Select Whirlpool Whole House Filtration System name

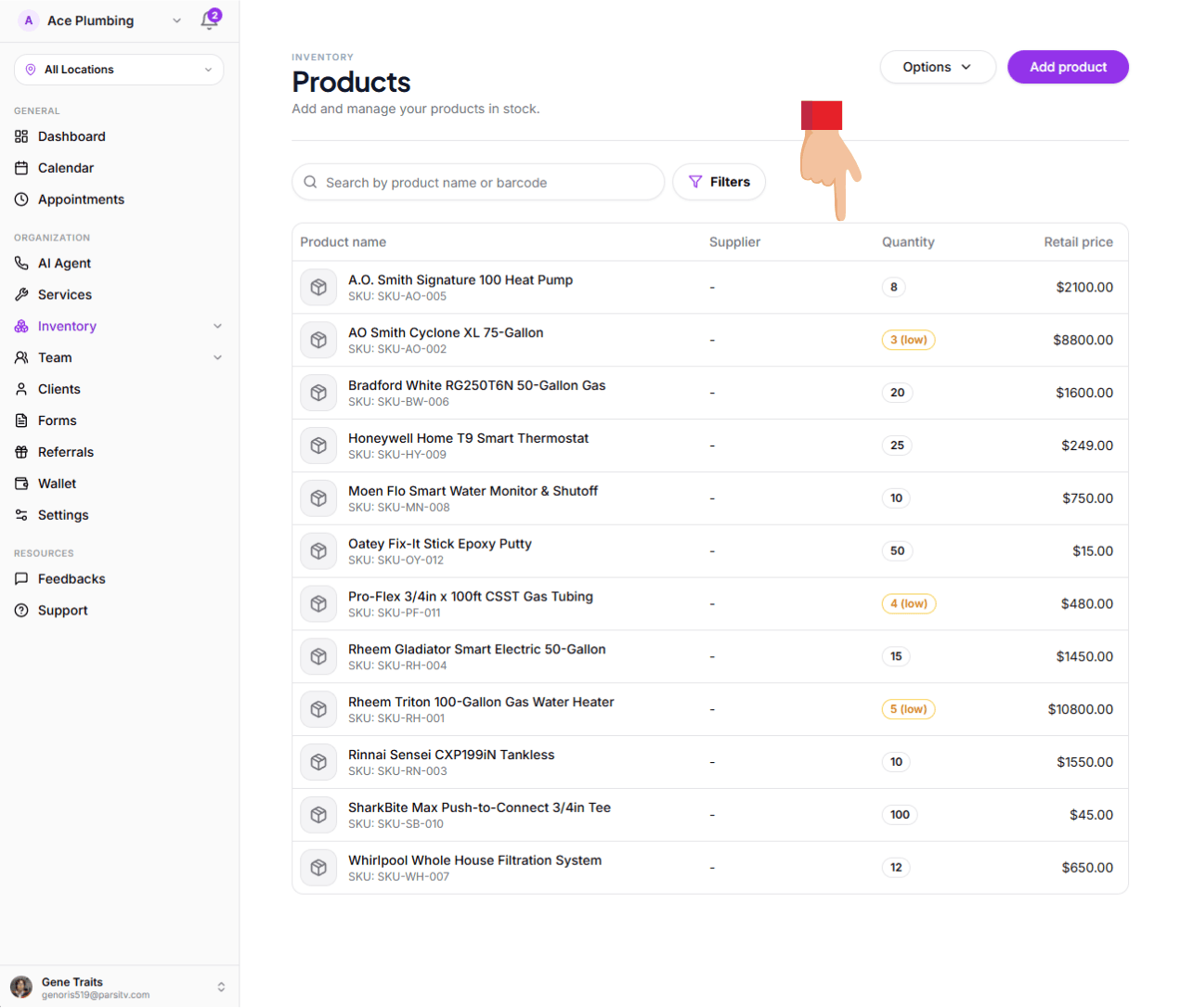(474, 861)
